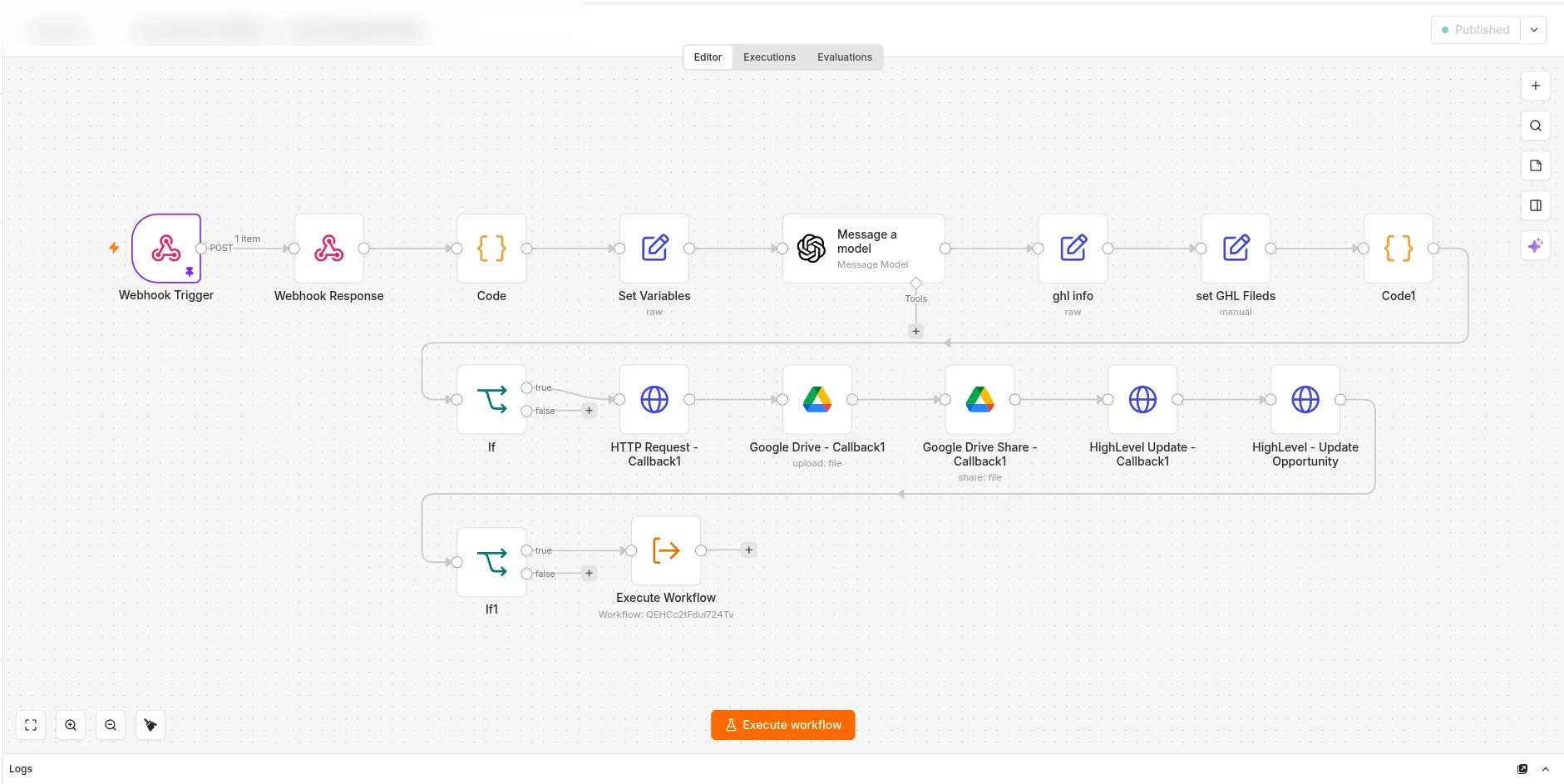Open the ghl info node

tap(1073, 249)
